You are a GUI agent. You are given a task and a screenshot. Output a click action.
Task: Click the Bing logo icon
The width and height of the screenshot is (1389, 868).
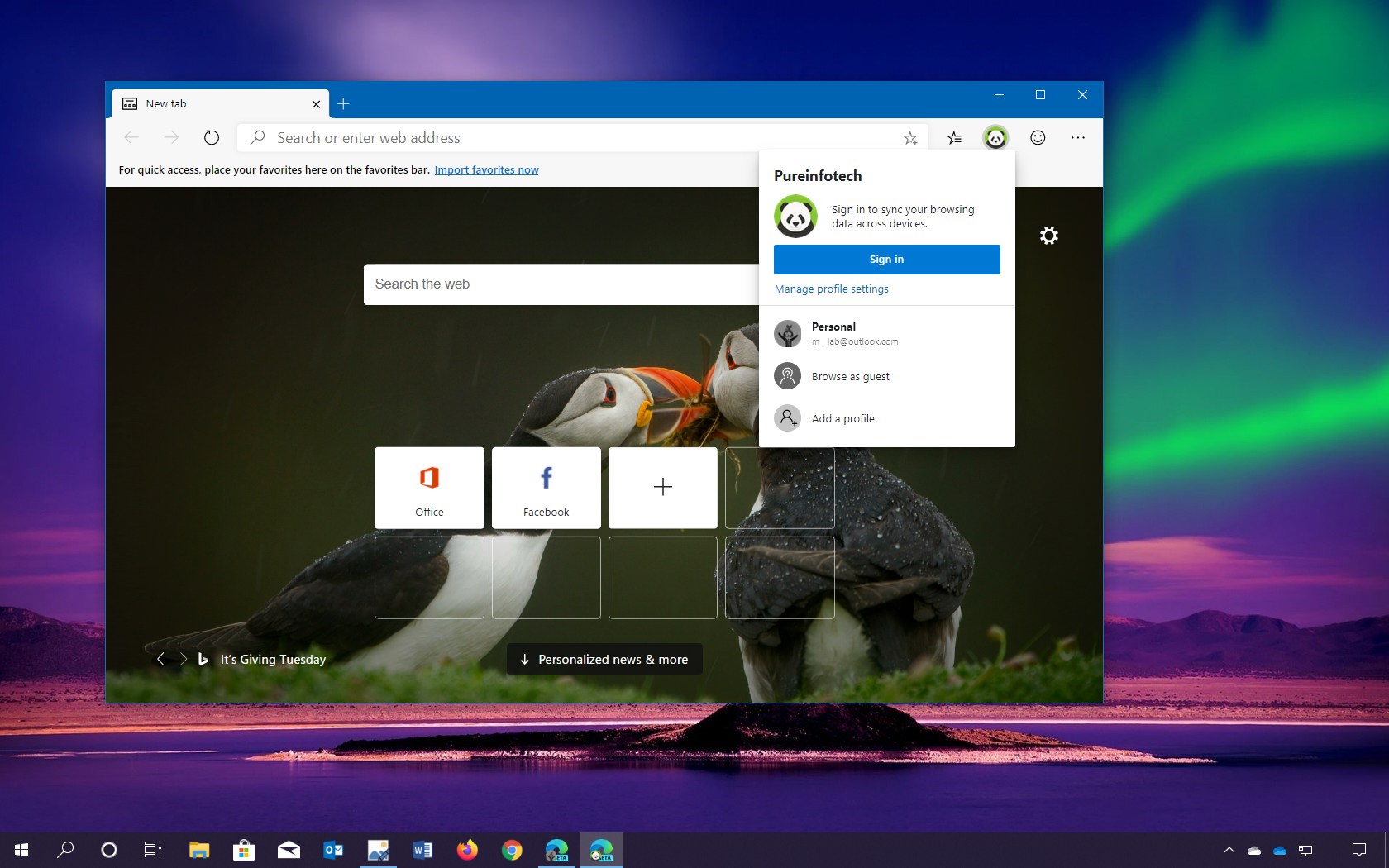click(203, 659)
